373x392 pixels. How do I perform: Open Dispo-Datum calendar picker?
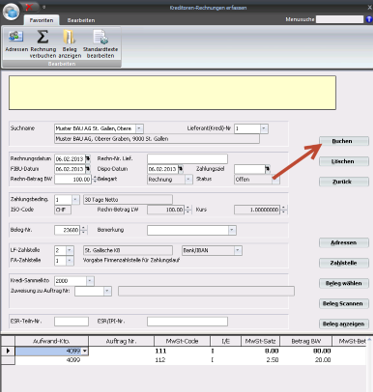click(180, 169)
